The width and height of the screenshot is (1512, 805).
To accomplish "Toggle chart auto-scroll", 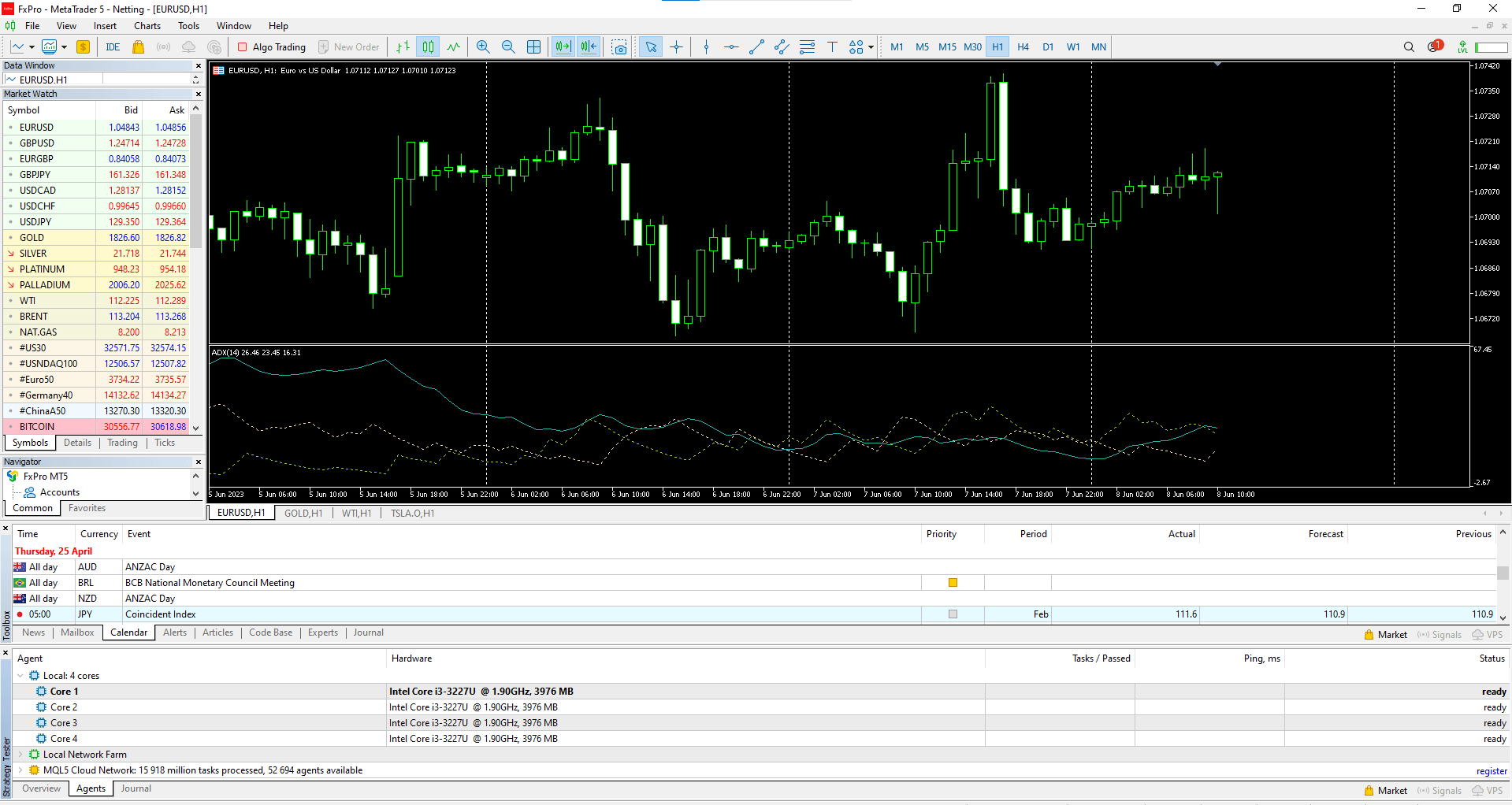I will tap(563, 46).
